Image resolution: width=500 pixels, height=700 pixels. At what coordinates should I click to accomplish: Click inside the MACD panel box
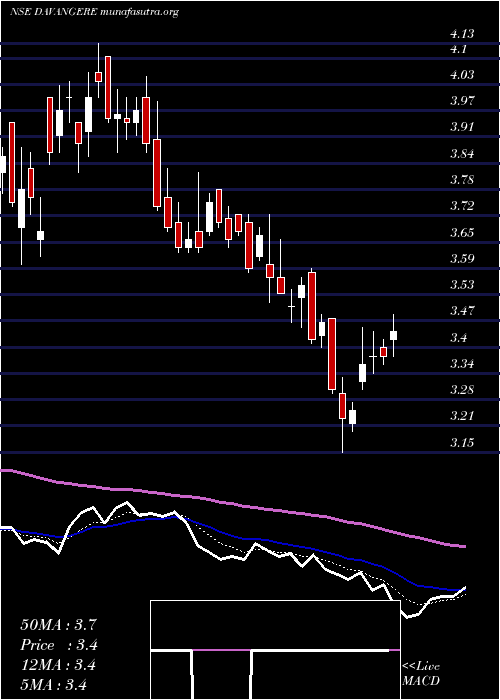pos(275,650)
